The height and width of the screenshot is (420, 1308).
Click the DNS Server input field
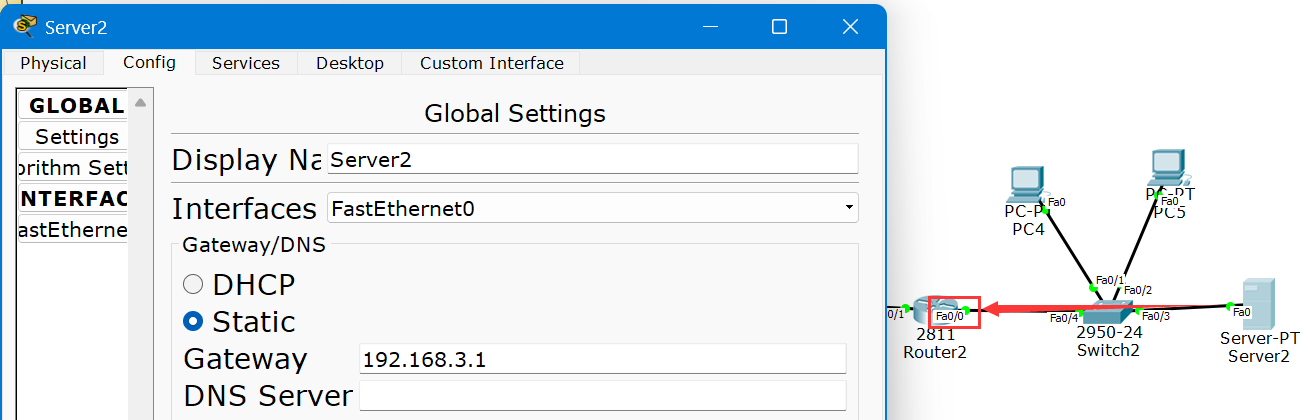[x=602, y=396]
